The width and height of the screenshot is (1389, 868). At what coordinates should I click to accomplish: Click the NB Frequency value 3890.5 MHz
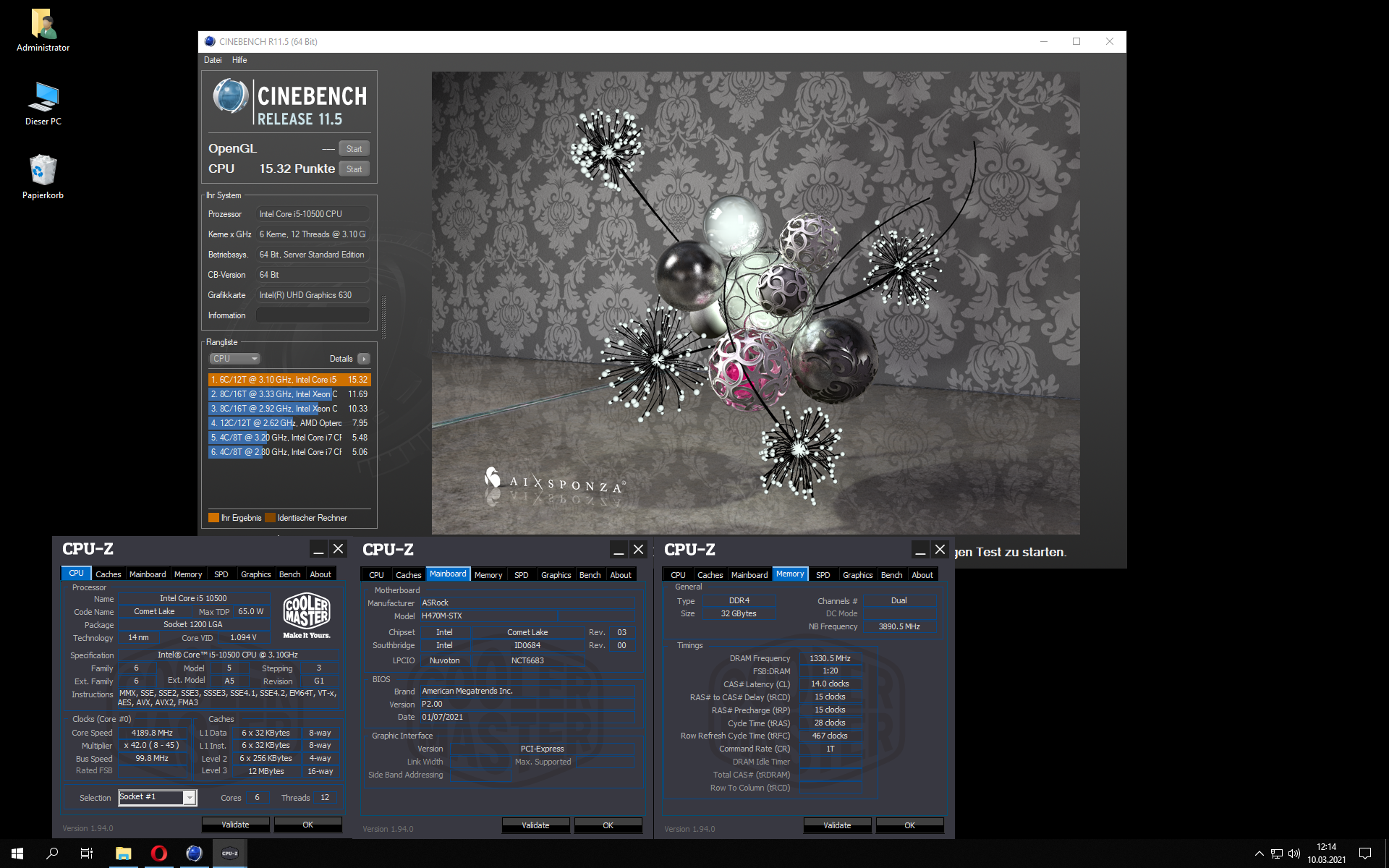[899, 626]
